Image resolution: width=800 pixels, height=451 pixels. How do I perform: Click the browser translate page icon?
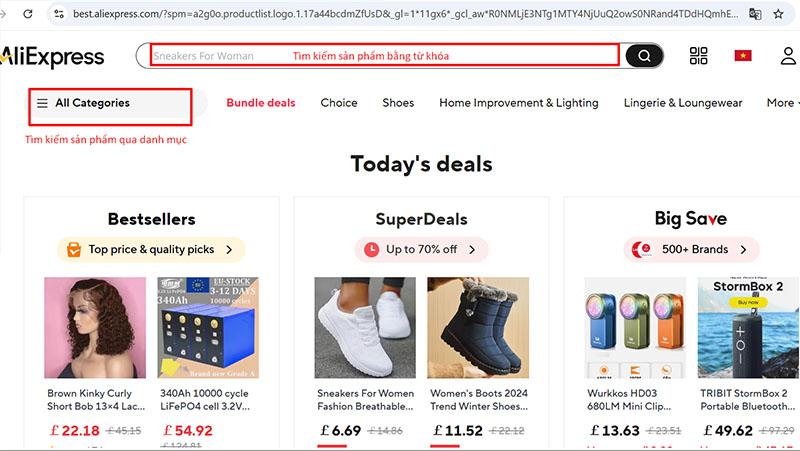pyautogui.click(x=755, y=14)
